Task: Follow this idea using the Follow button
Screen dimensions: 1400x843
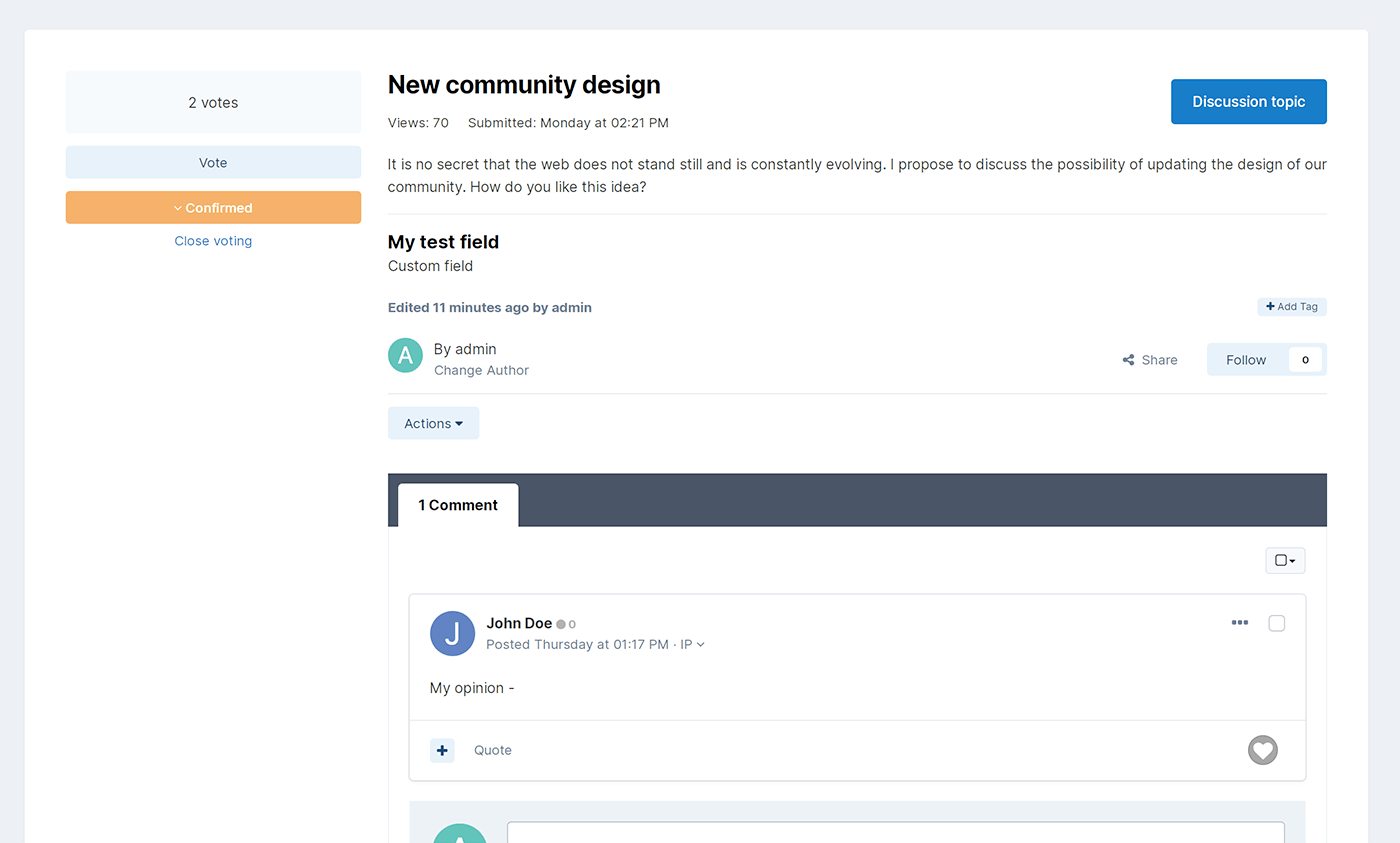Action: 1246,360
